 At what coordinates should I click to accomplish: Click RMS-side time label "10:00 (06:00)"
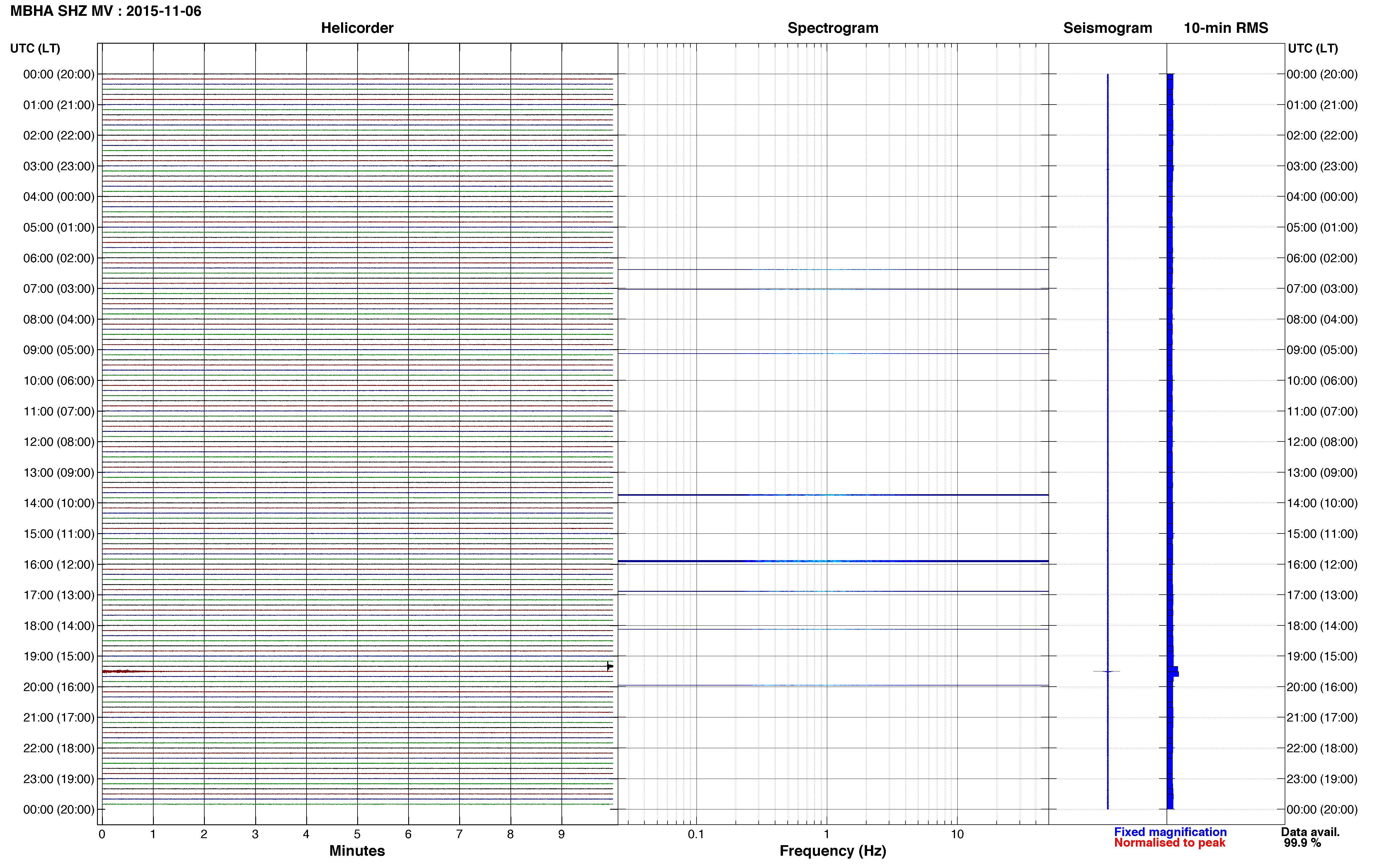click(1322, 381)
